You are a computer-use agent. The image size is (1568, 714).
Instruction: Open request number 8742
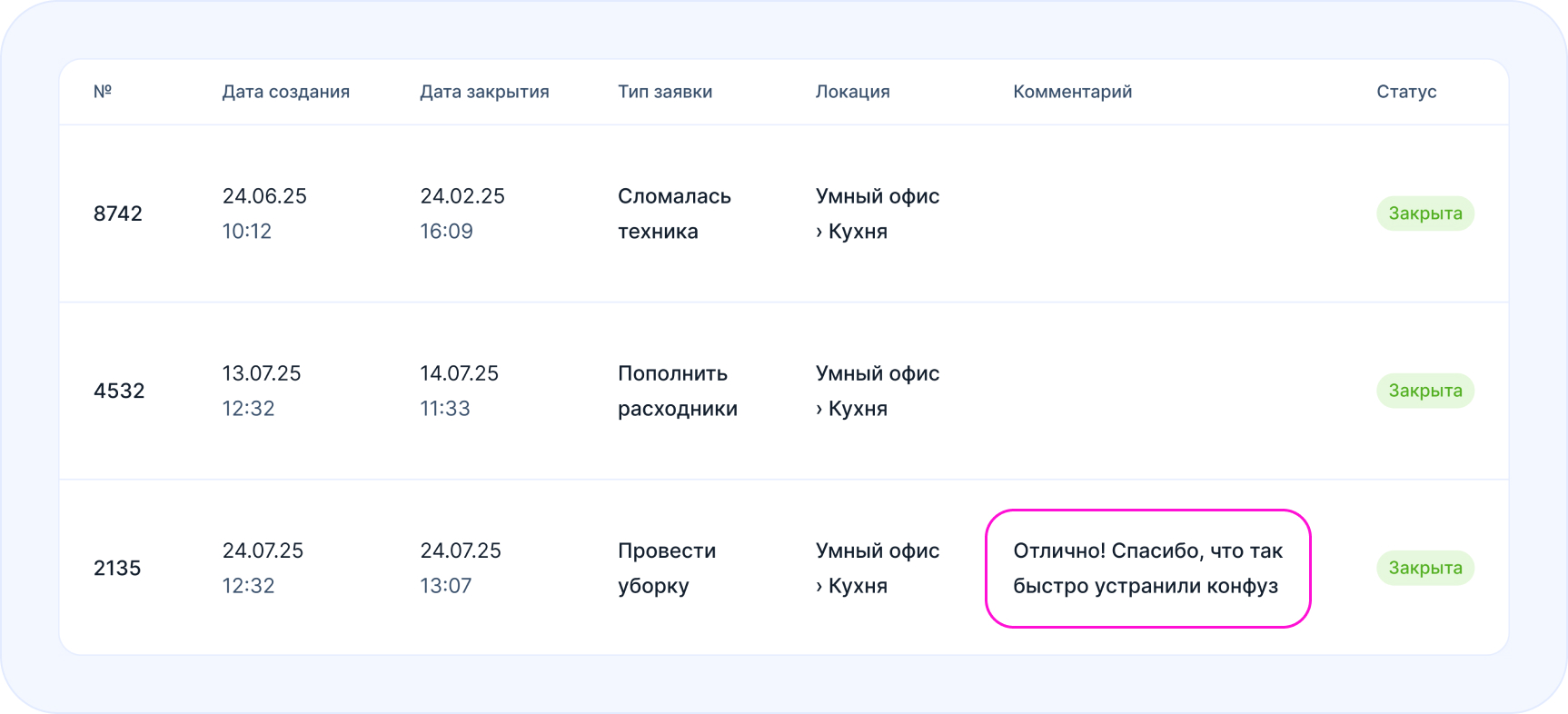(118, 213)
